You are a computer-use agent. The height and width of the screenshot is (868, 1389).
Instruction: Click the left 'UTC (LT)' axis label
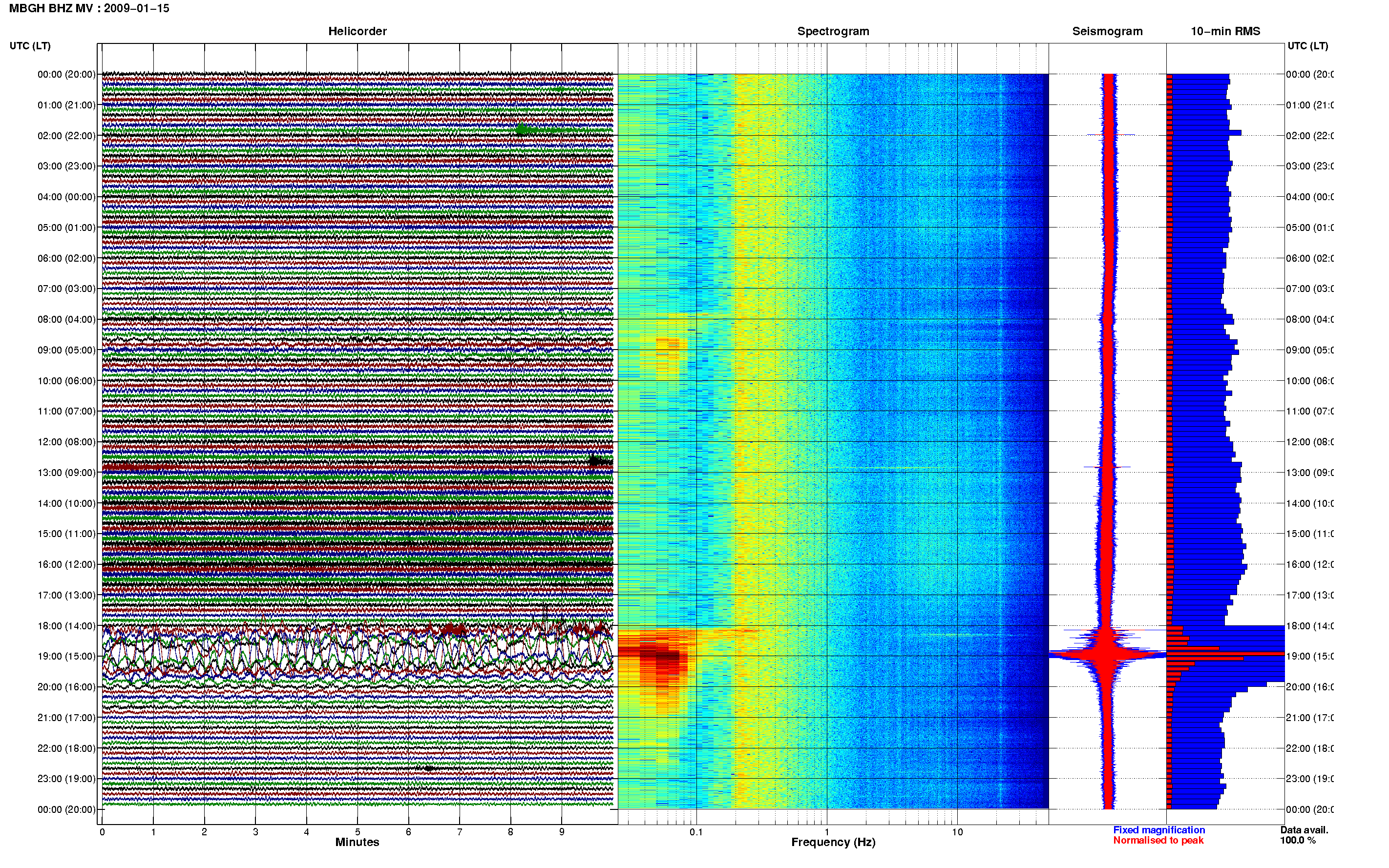30,45
